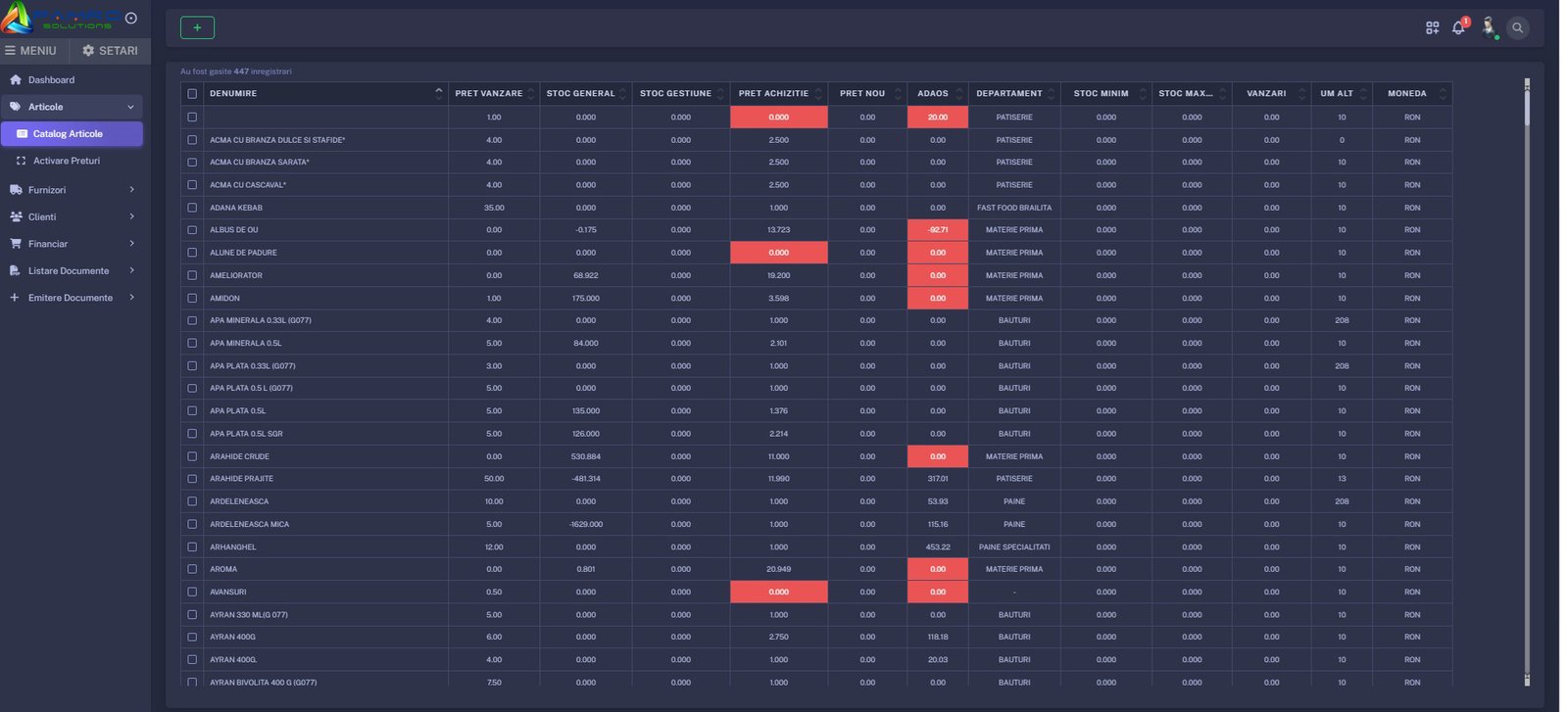Screen dimensions: 1568x712
Task: Sort table by PRET VANZARE column
Action: coord(489,94)
